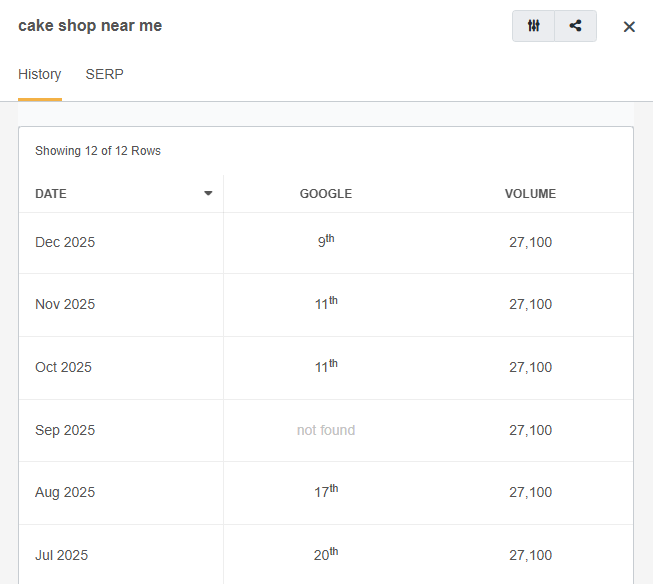Click the Dec 2025 volume 27,100
The width and height of the screenshot is (653, 584).
click(530, 242)
